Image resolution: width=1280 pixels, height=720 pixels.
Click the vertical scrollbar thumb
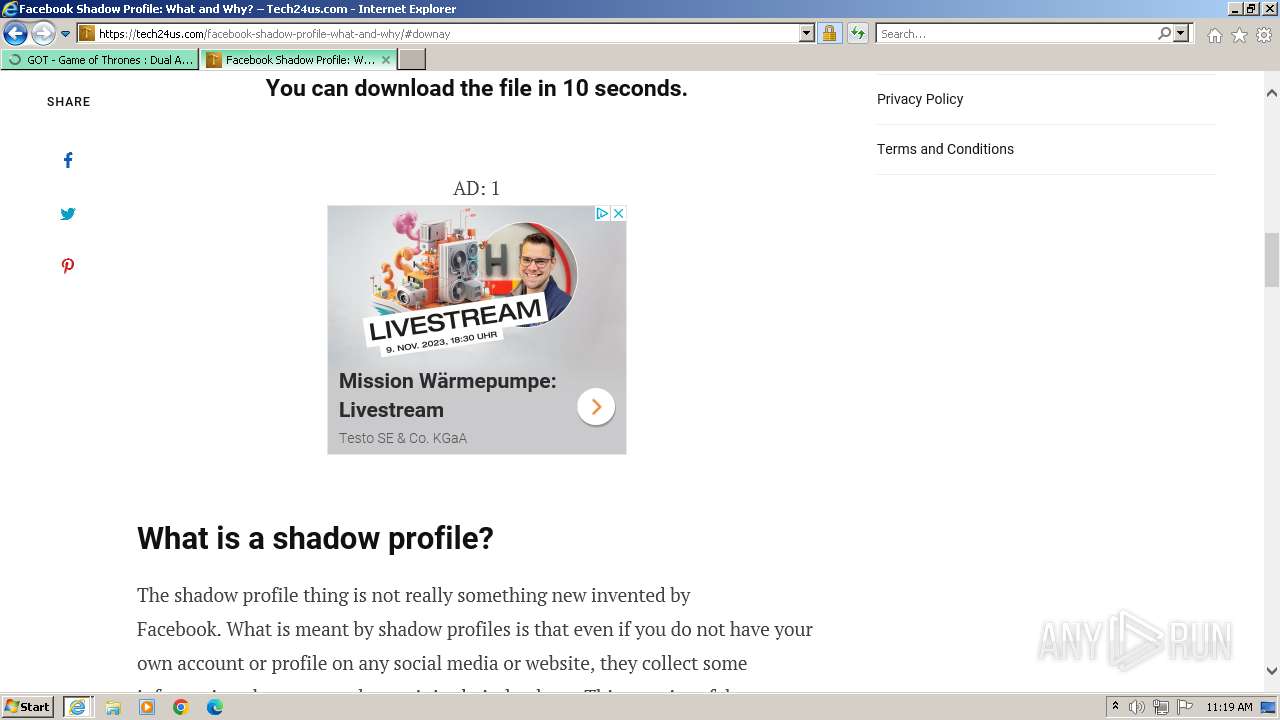pos(1271,259)
